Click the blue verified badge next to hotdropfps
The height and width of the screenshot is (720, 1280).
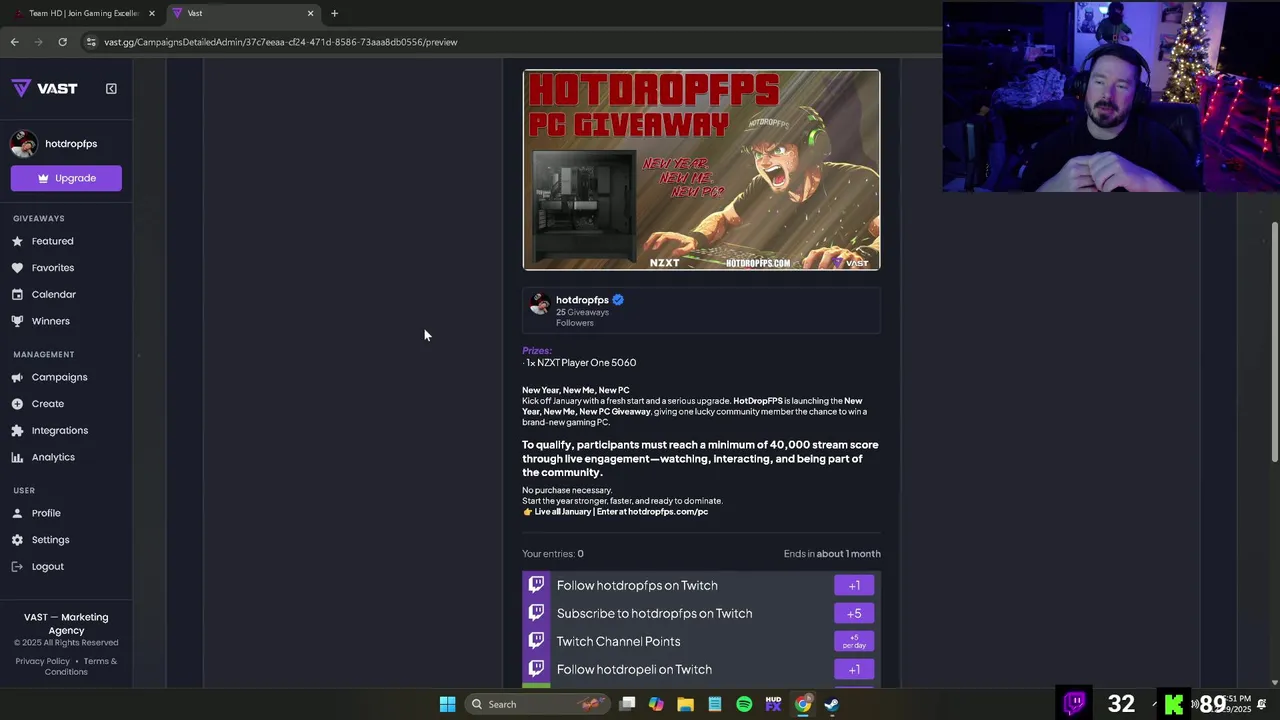[x=618, y=300]
